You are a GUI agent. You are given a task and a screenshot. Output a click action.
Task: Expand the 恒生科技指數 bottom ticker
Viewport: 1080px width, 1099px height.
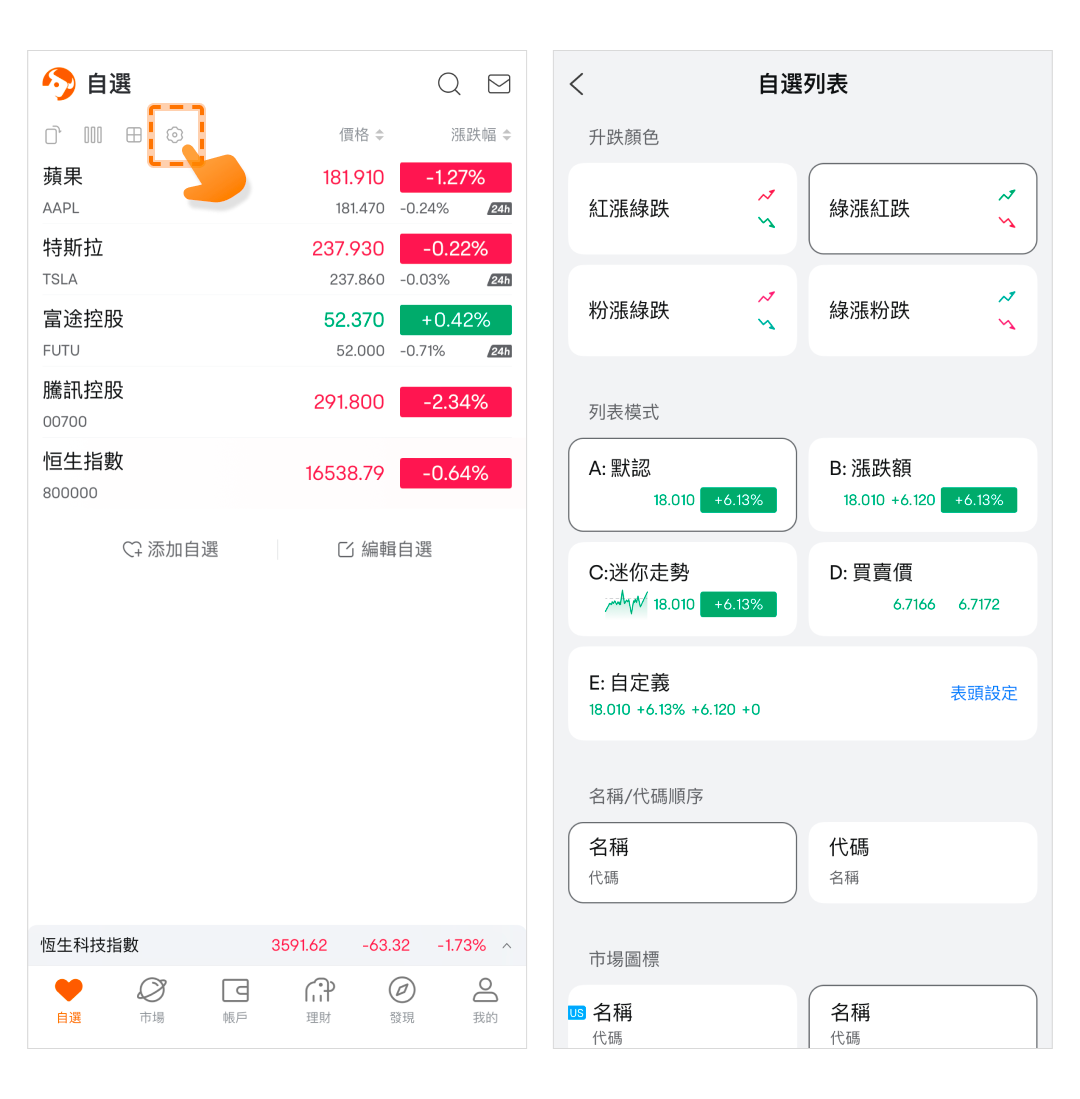click(x=507, y=946)
